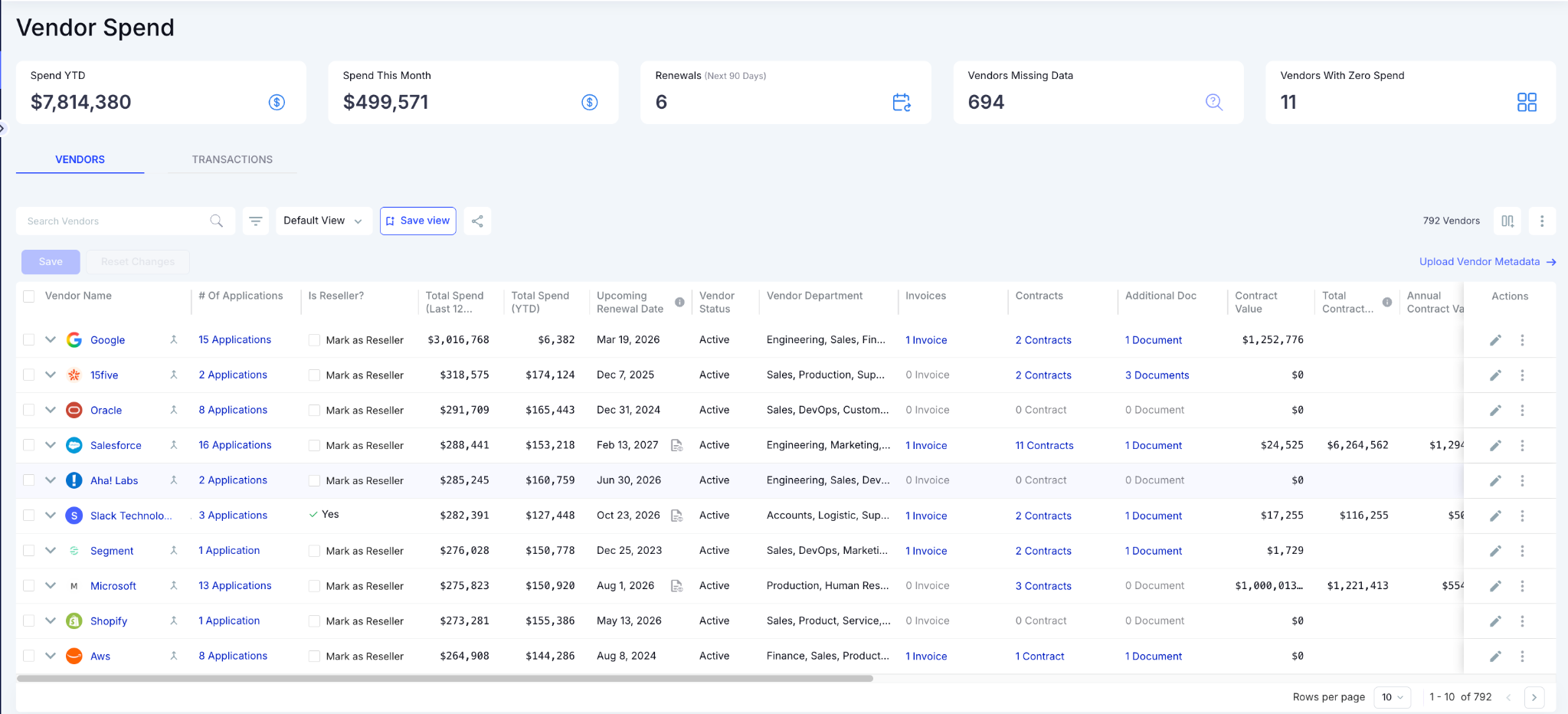The image size is (1568, 714).
Task: Expand the Segment vendor row
Action: (x=51, y=550)
